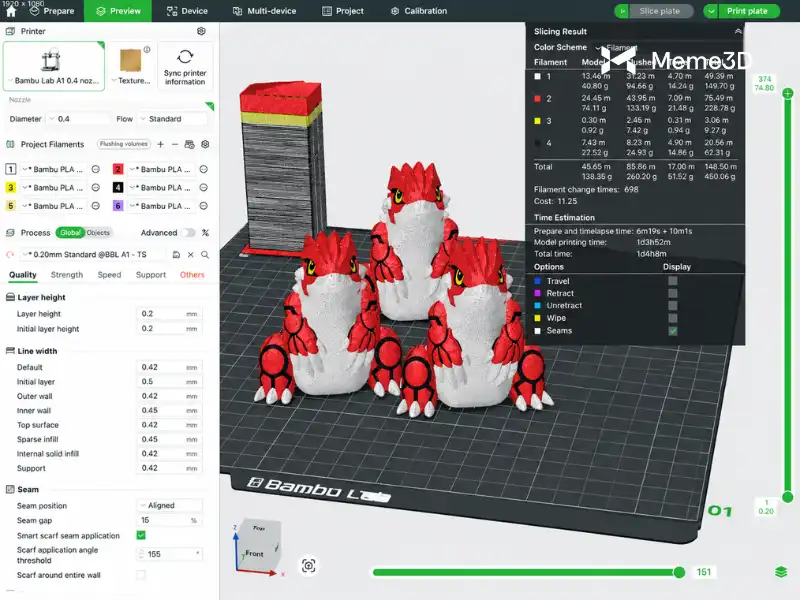Click Print plate button
This screenshot has height=600, width=800.
pos(748,11)
